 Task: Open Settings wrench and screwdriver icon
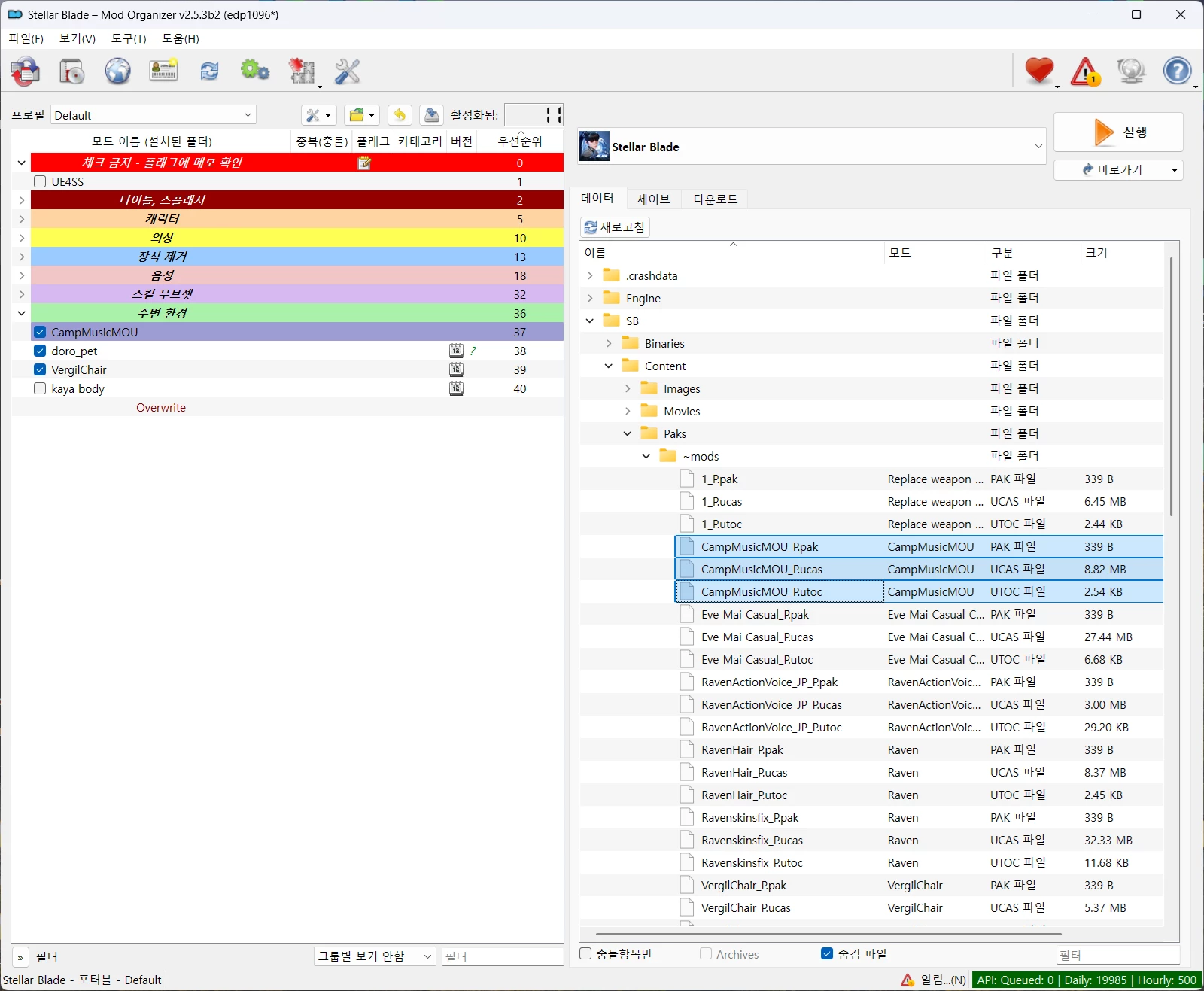(x=347, y=71)
